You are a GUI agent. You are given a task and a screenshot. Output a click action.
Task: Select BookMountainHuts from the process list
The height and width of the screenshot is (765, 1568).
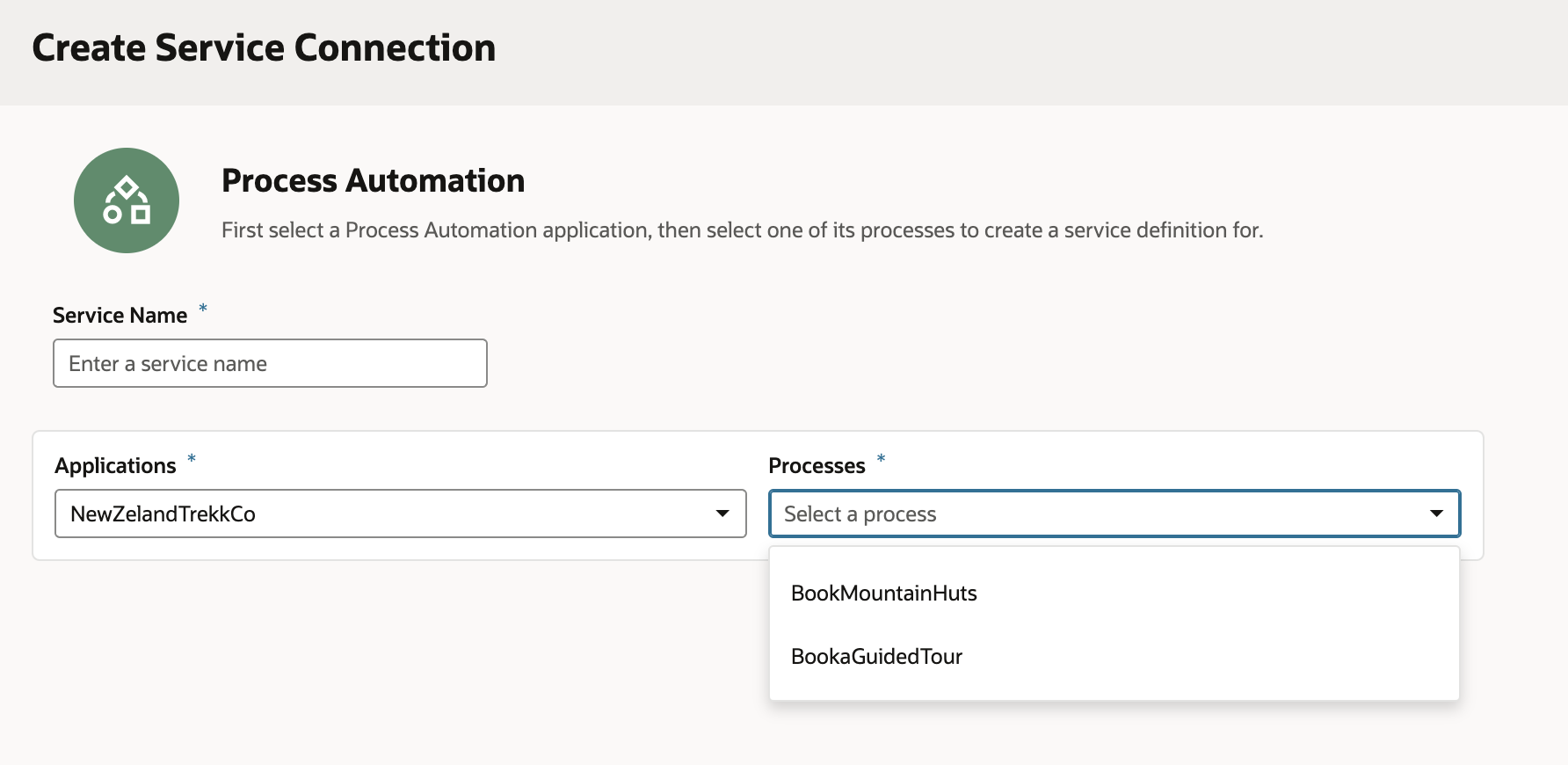(1114, 593)
